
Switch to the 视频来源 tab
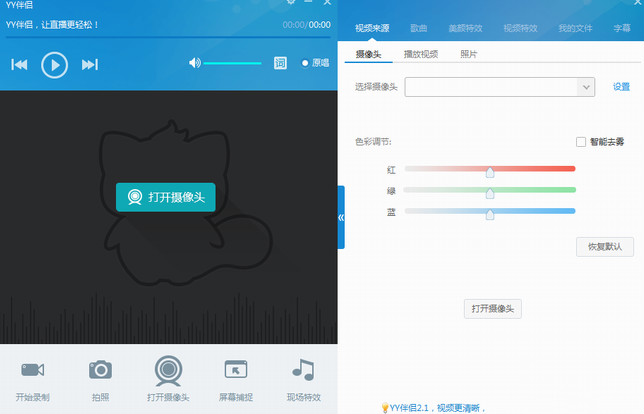pyautogui.click(x=372, y=28)
